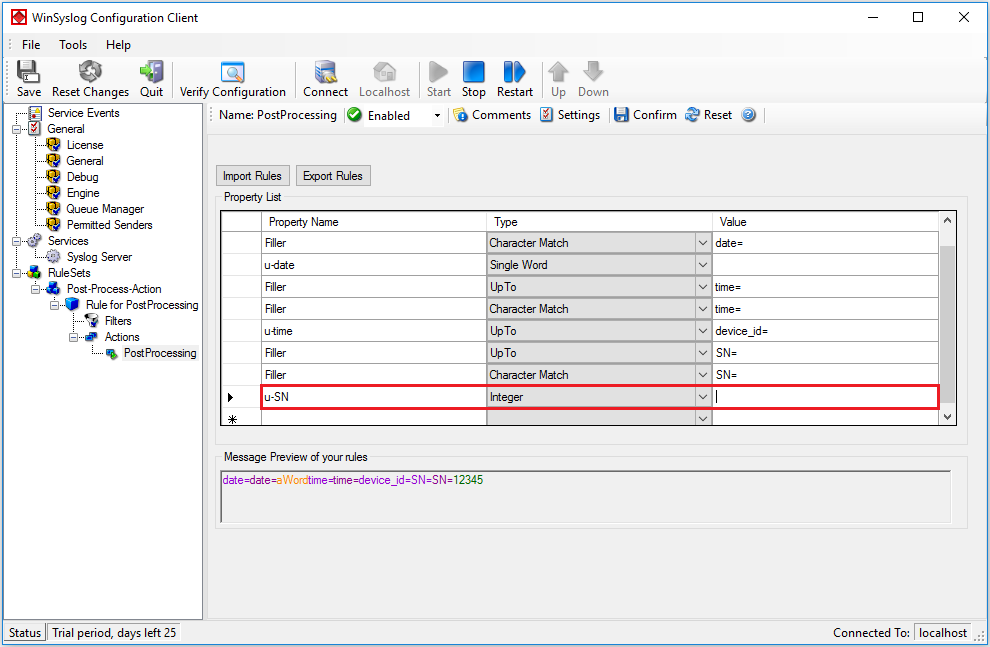This screenshot has height=647, width=990.
Task: Run Verify Configuration from the toolbar
Action: coord(232,79)
